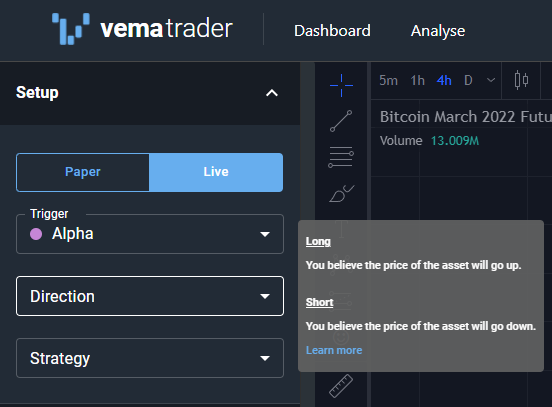Viewport: 552px width, 407px height.
Task: Collapse the Setup panel chevron
Action: point(272,93)
